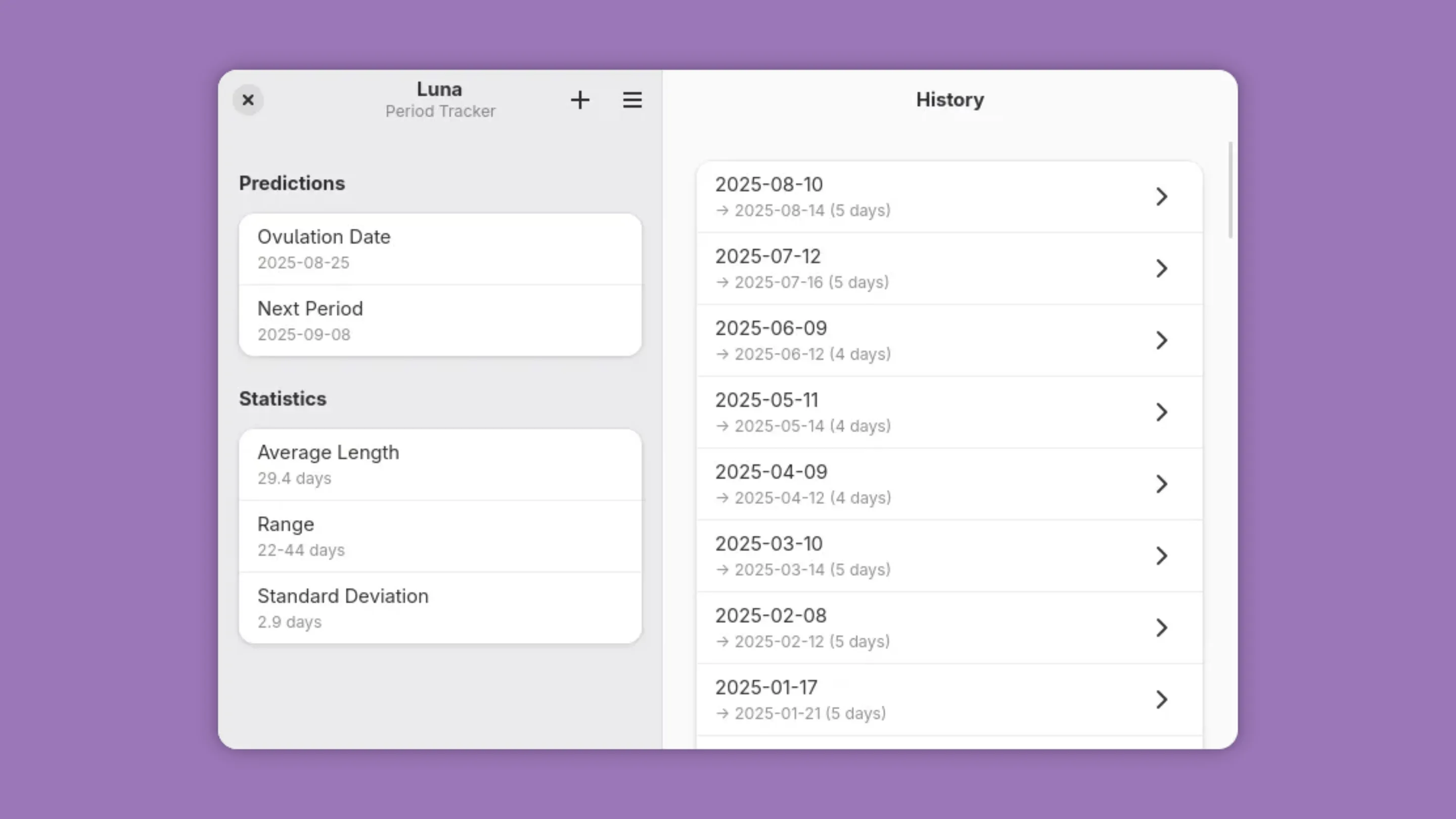Click the arrow icon next to 2025-08-10 entry
Screen dimensions: 1456x819
(x=1162, y=196)
